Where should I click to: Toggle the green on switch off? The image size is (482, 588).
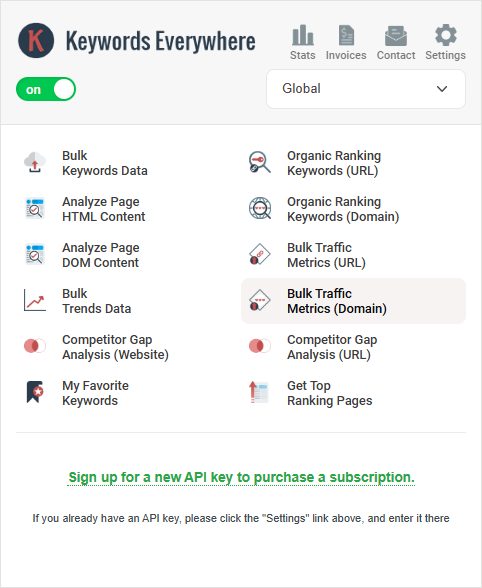click(x=46, y=89)
